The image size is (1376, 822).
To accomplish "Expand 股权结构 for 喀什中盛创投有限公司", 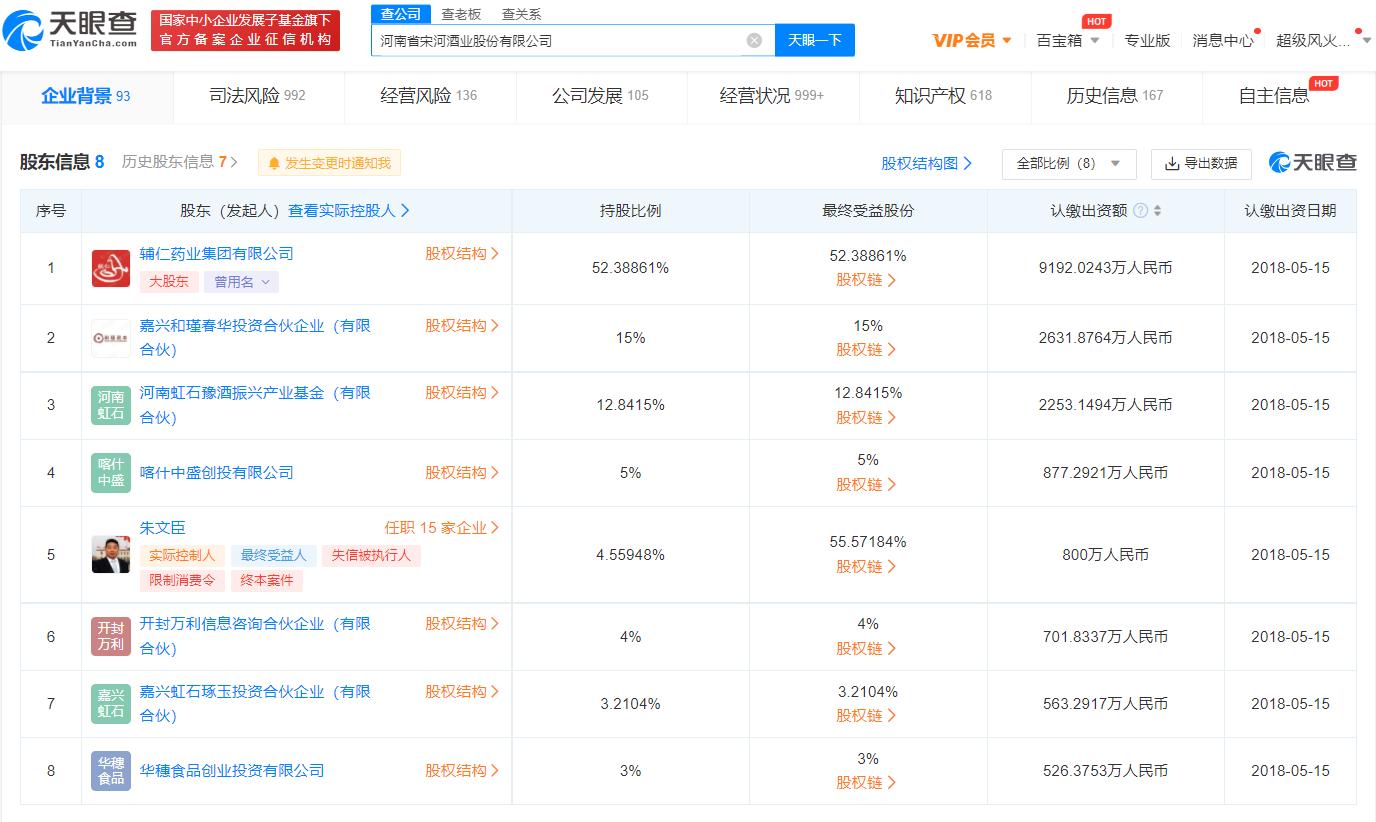I will 462,473.
